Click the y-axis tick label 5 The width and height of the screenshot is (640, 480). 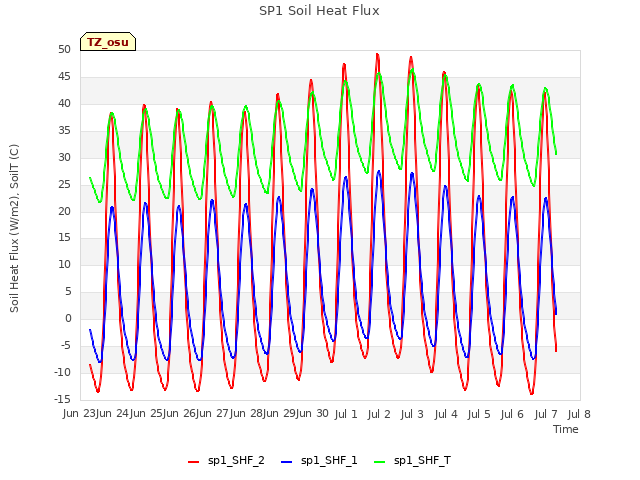(68, 291)
